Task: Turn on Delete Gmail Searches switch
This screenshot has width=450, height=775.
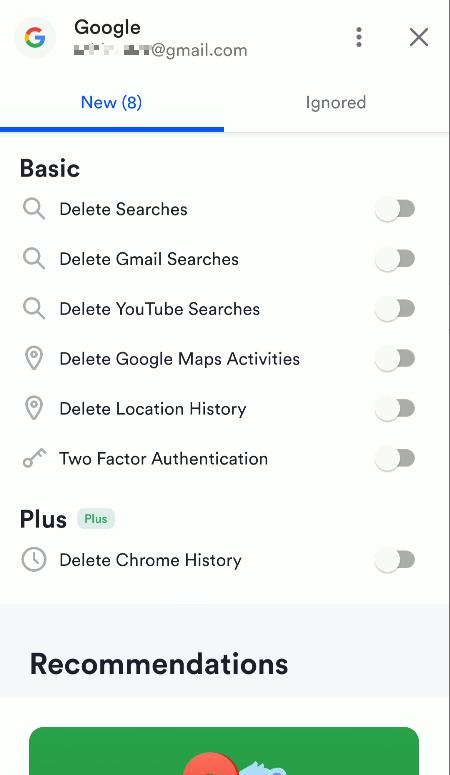Action: coord(395,259)
